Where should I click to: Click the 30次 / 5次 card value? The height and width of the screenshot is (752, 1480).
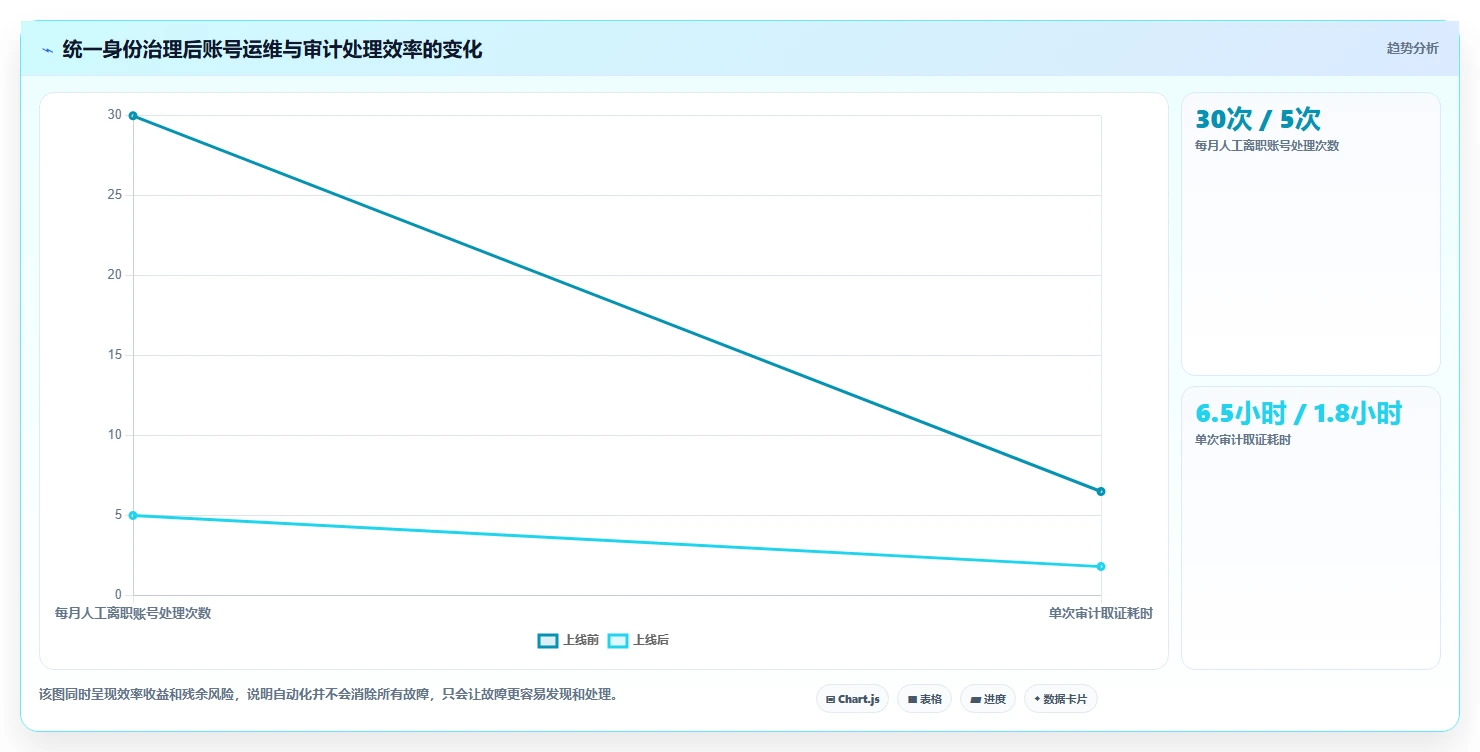click(x=1258, y=120)
